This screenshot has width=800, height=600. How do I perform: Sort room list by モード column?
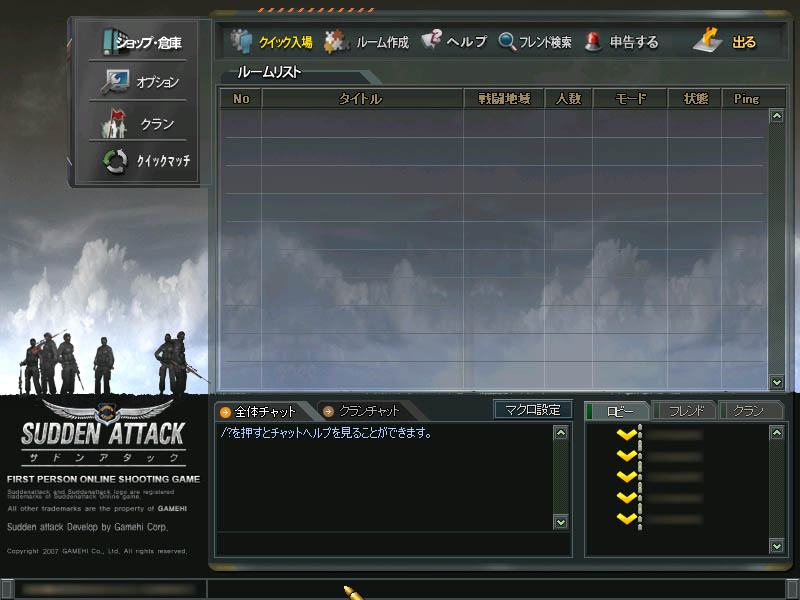[630, 98]
